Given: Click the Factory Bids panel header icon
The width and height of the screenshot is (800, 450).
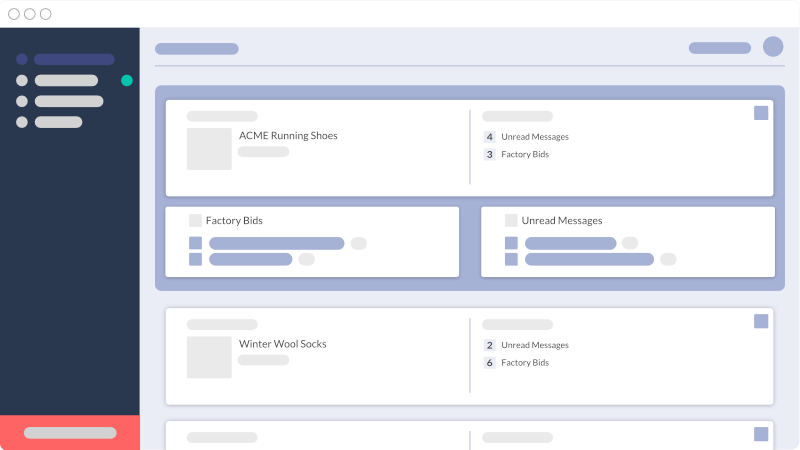Looking at the screenshot, I should click(x=195, y=220).
